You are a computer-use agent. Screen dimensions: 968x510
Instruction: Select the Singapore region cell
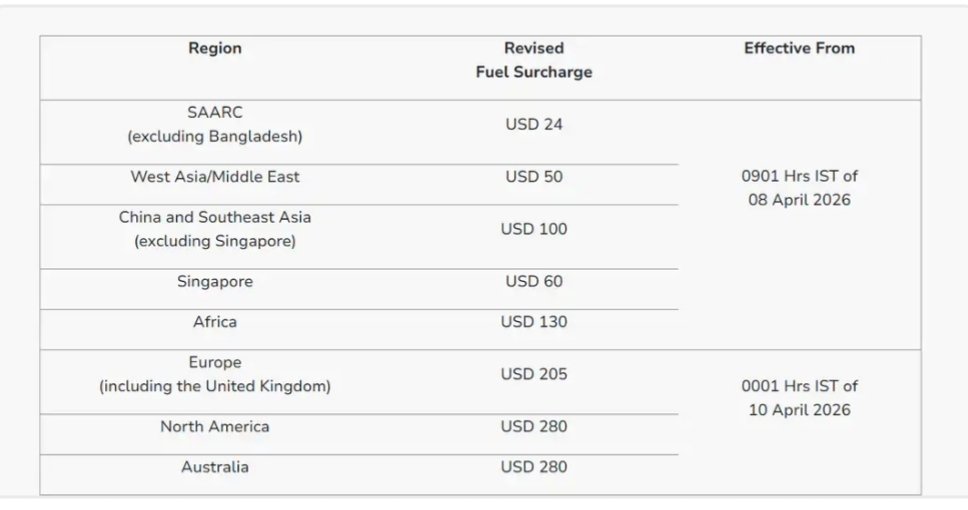click(x=215, y=282)
